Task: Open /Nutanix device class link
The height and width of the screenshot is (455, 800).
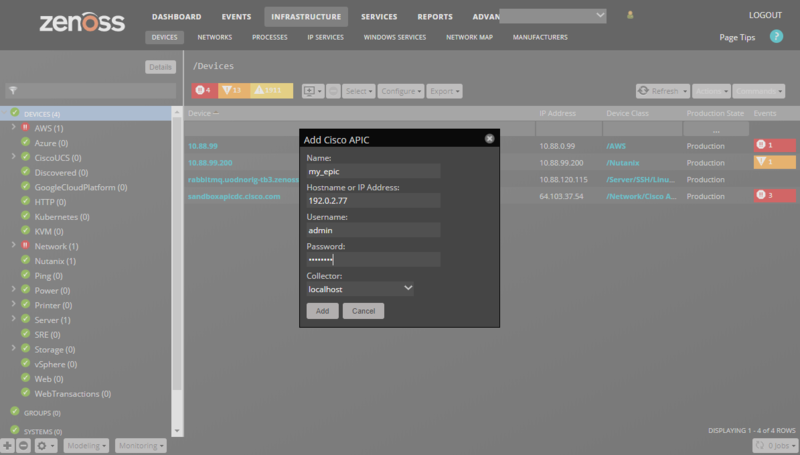Action: click(x=623, y=163)
